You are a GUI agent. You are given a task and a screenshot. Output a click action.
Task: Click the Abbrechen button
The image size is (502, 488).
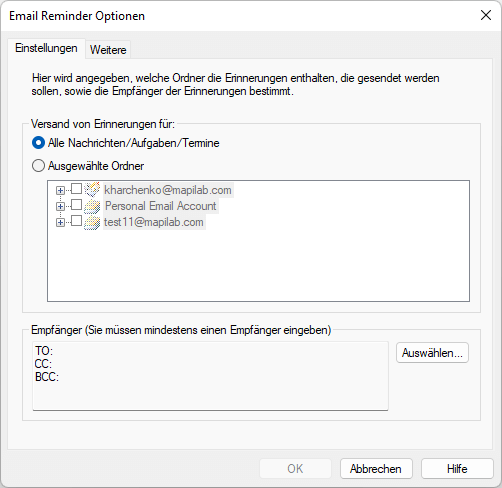point(376,469)
